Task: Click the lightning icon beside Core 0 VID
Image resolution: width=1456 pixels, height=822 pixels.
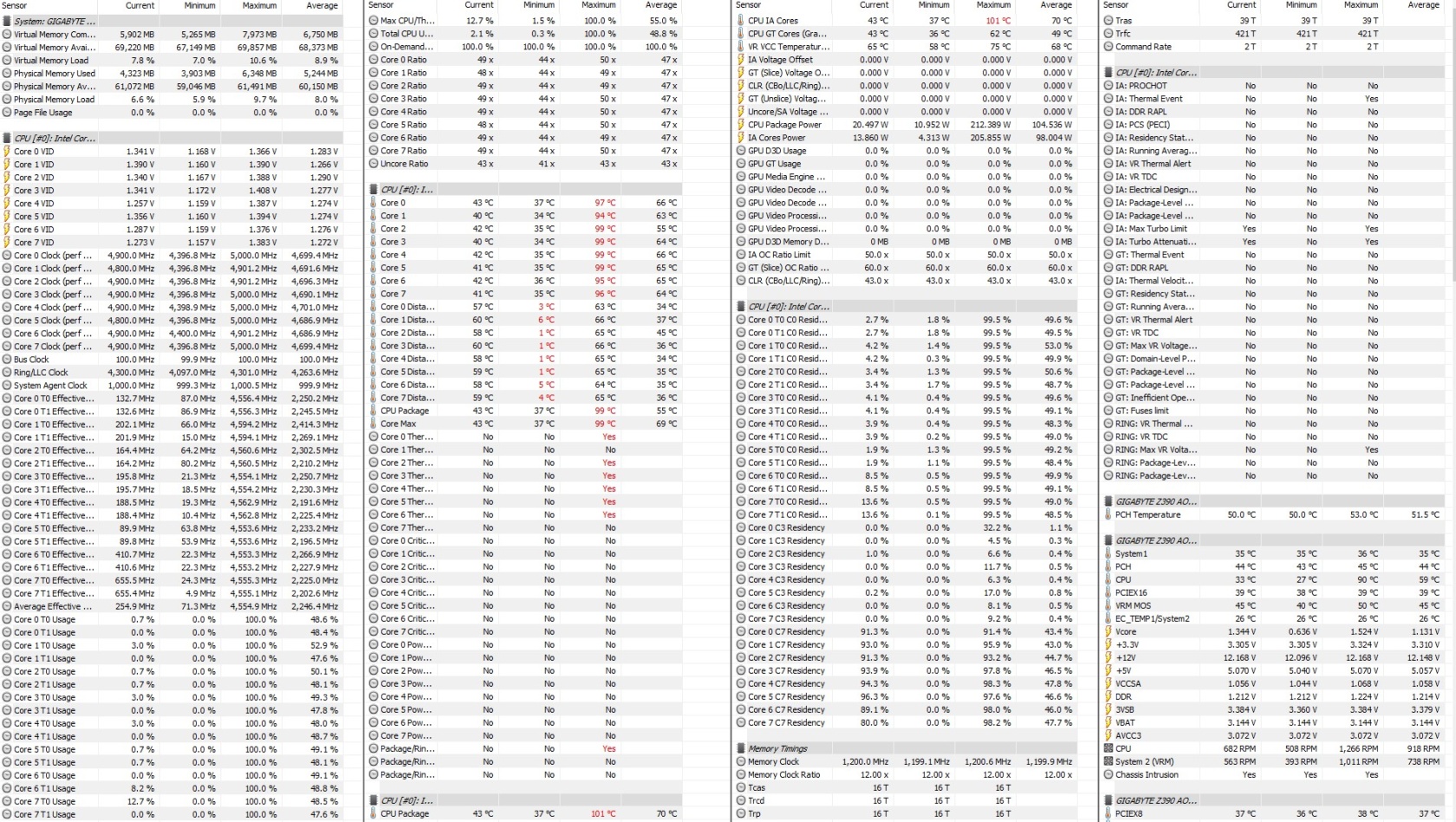Action: (x=7, y=152)
